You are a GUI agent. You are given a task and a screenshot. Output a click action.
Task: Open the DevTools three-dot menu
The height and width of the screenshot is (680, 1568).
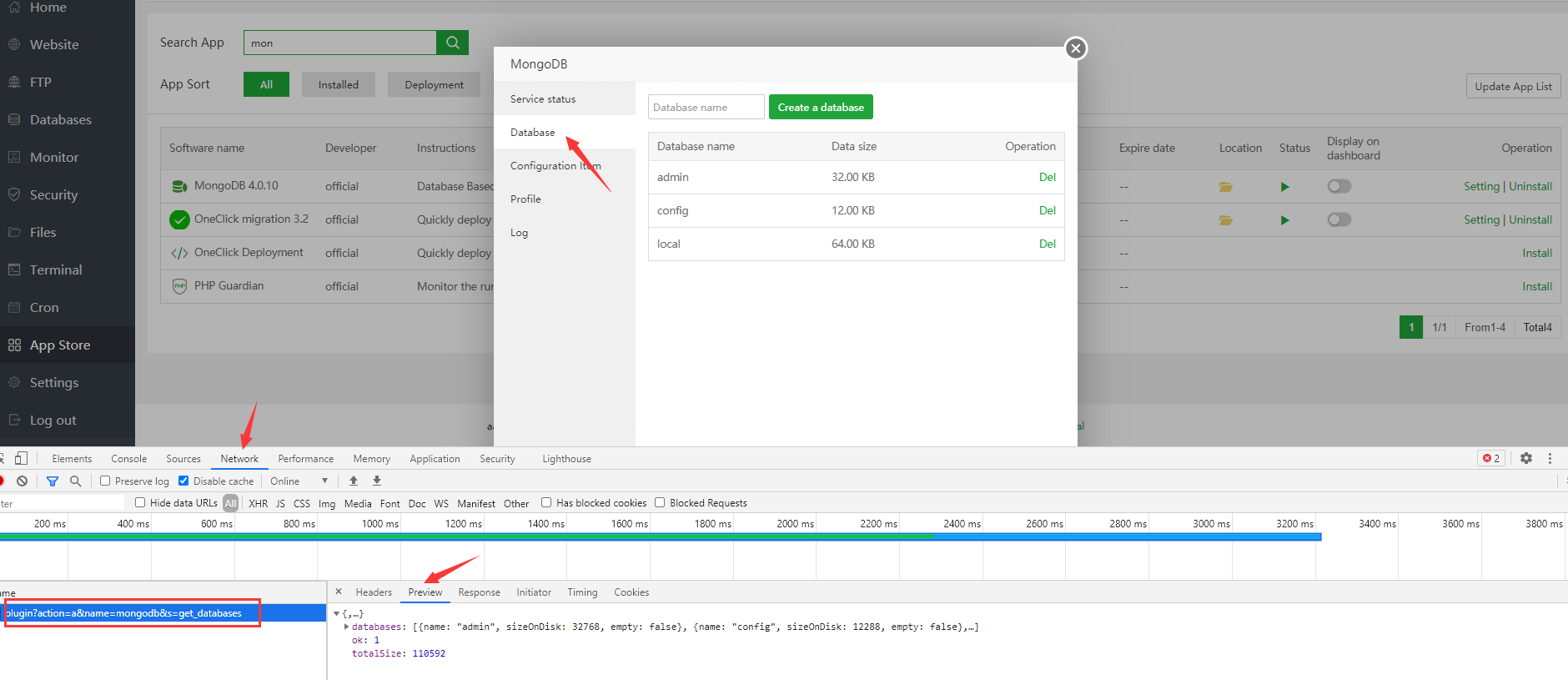1550,458
